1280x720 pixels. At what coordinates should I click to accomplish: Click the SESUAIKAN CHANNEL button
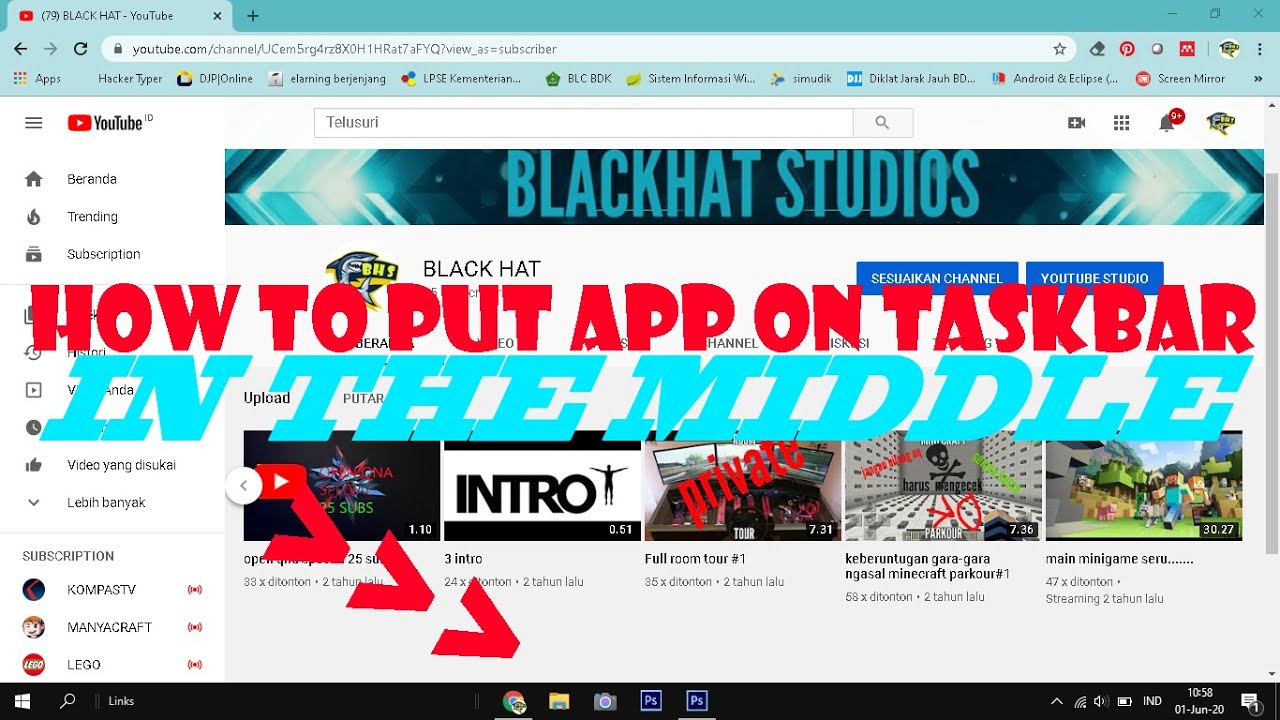pyautogui.click(x=937, y=278)
